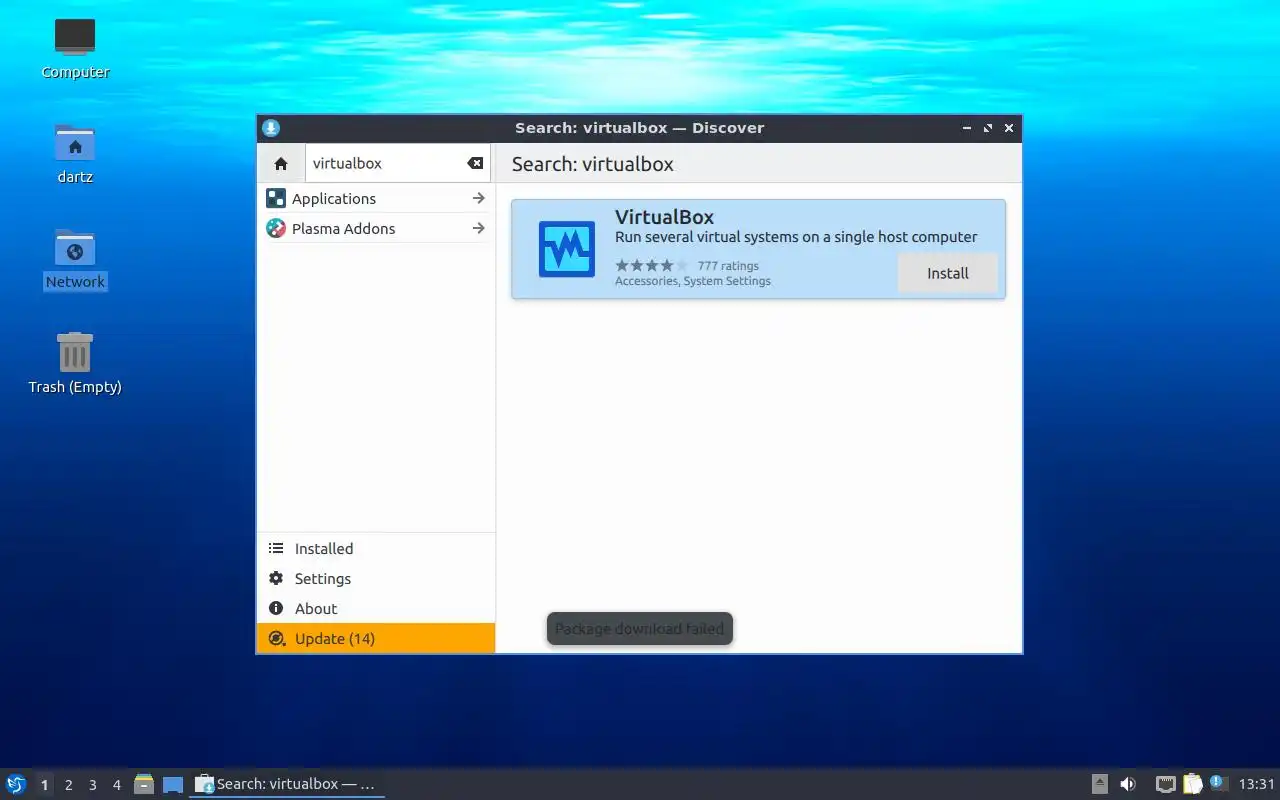Click the Accessories, System Settings text

[693, 282]
